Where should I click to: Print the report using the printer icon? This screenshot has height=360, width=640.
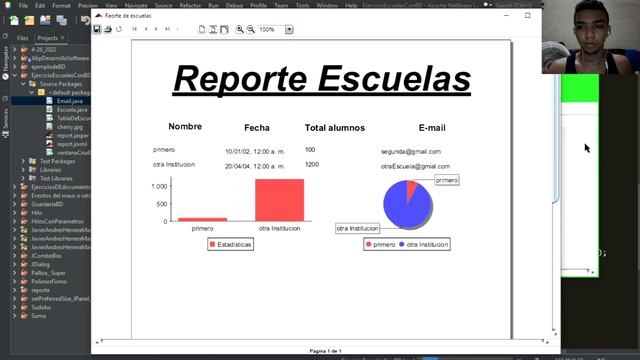108,29
